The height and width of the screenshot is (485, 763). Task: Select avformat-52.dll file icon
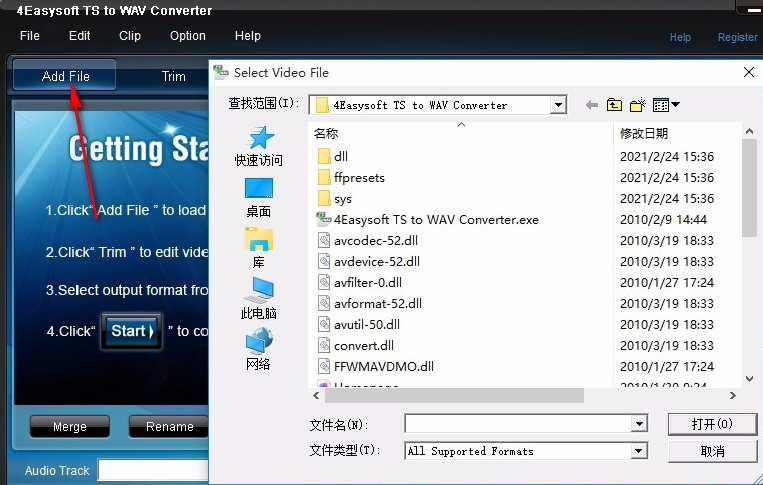pyautogui.click(x=324, y=303)
